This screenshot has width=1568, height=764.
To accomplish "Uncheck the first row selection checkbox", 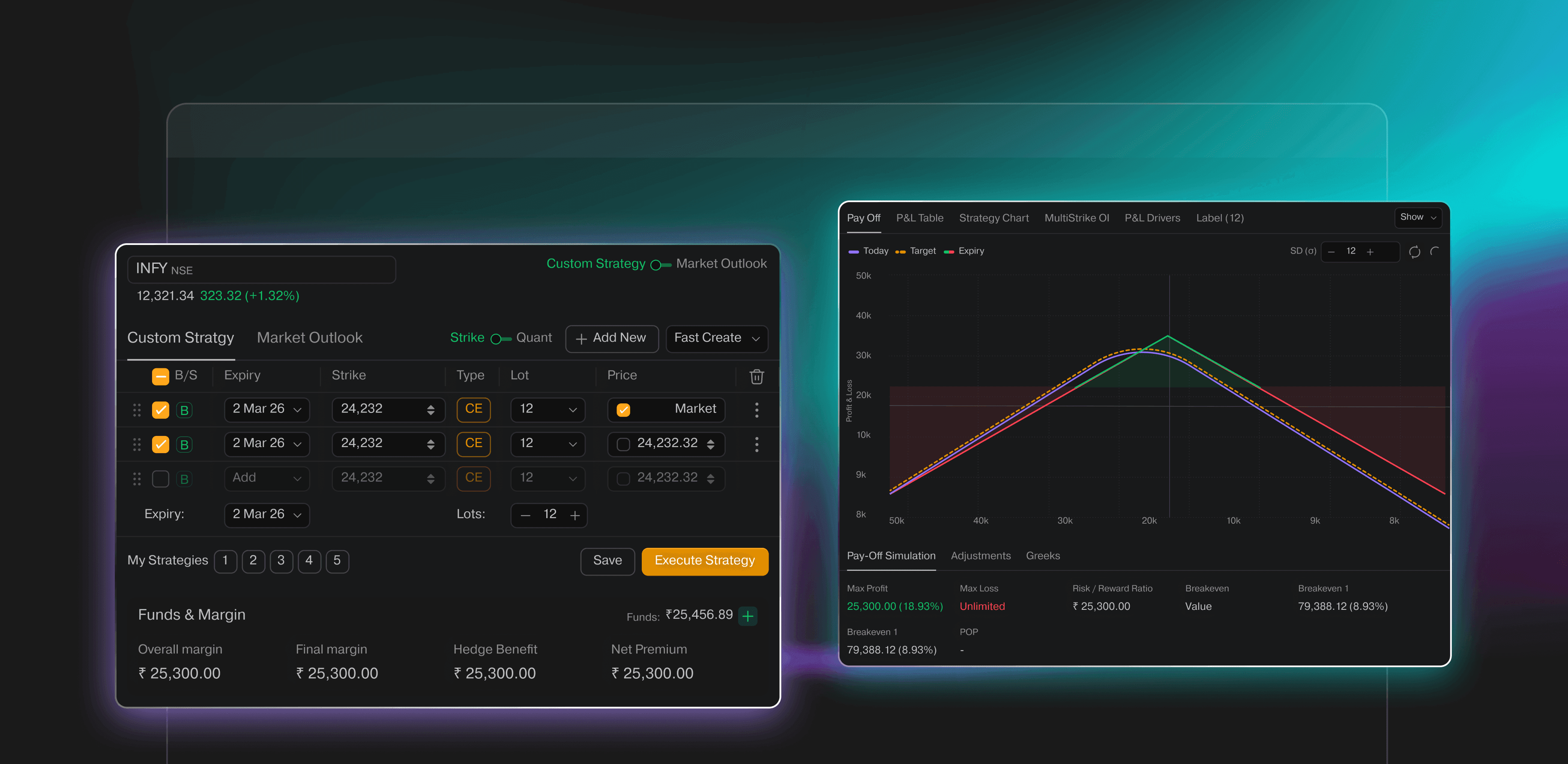I will 160,410.
